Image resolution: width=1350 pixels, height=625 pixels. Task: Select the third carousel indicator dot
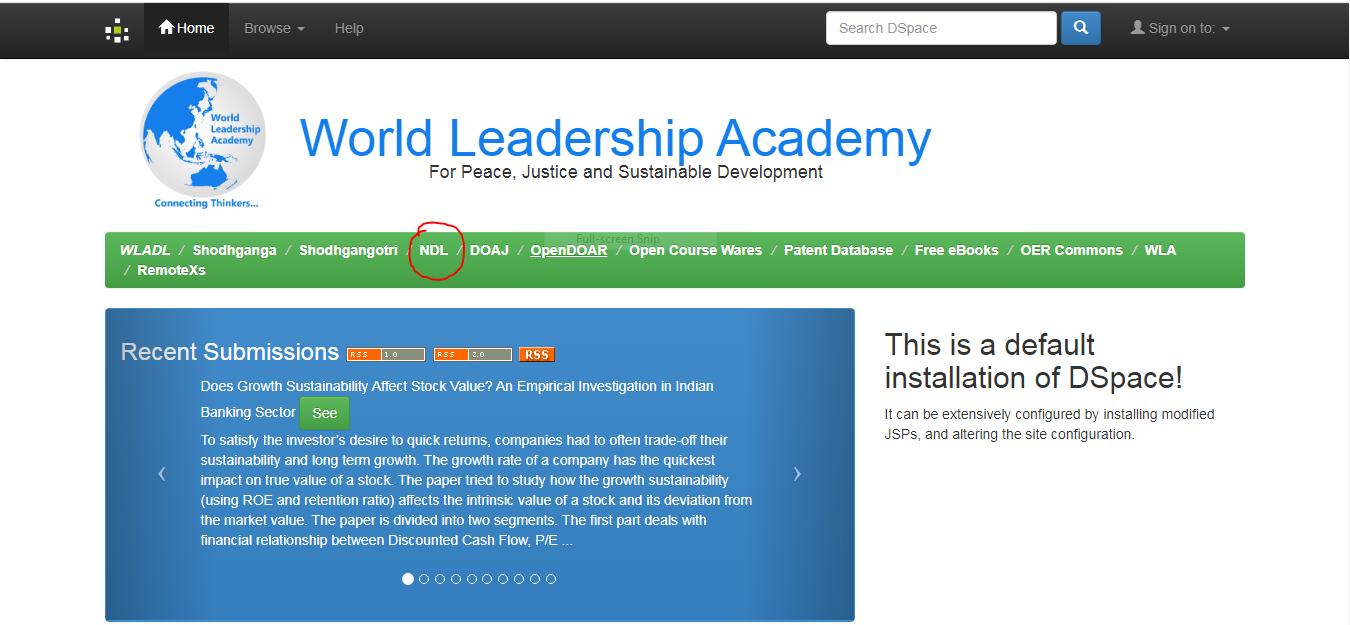[x=440, y=579]
